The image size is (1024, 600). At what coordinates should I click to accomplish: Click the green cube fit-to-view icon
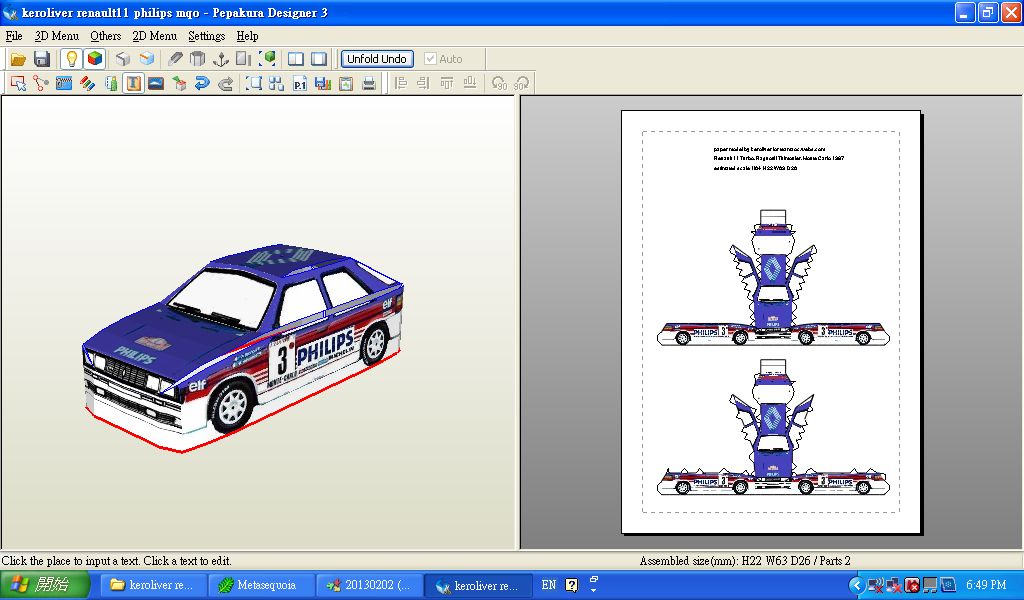tap(267, 59)
